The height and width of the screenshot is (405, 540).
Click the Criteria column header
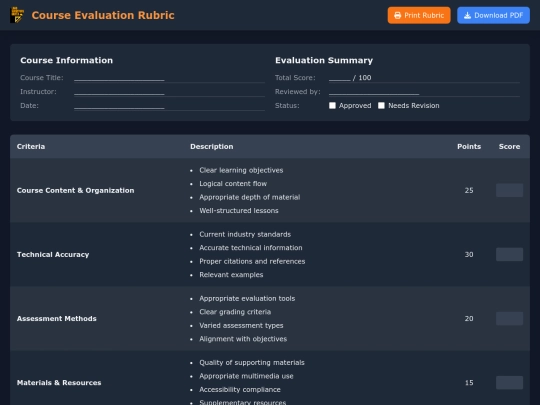[x=31, y=146]
